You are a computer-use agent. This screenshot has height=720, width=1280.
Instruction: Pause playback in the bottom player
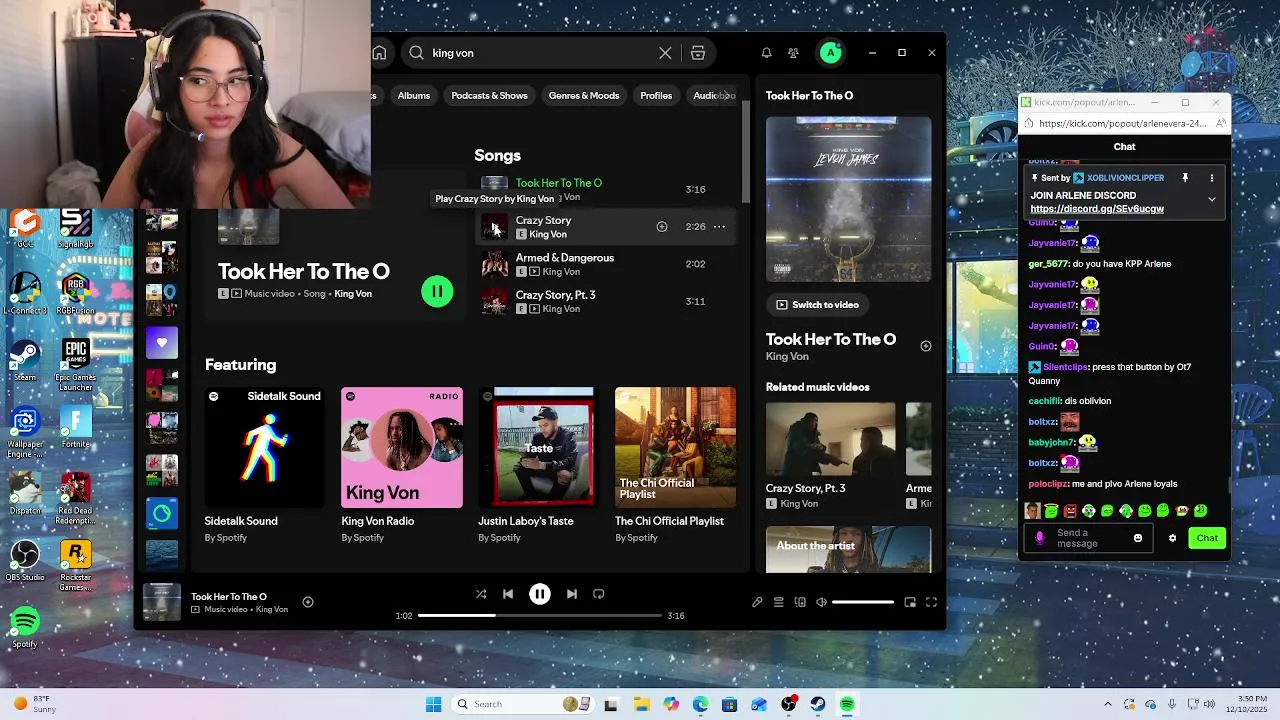click(x=539, y=594)
